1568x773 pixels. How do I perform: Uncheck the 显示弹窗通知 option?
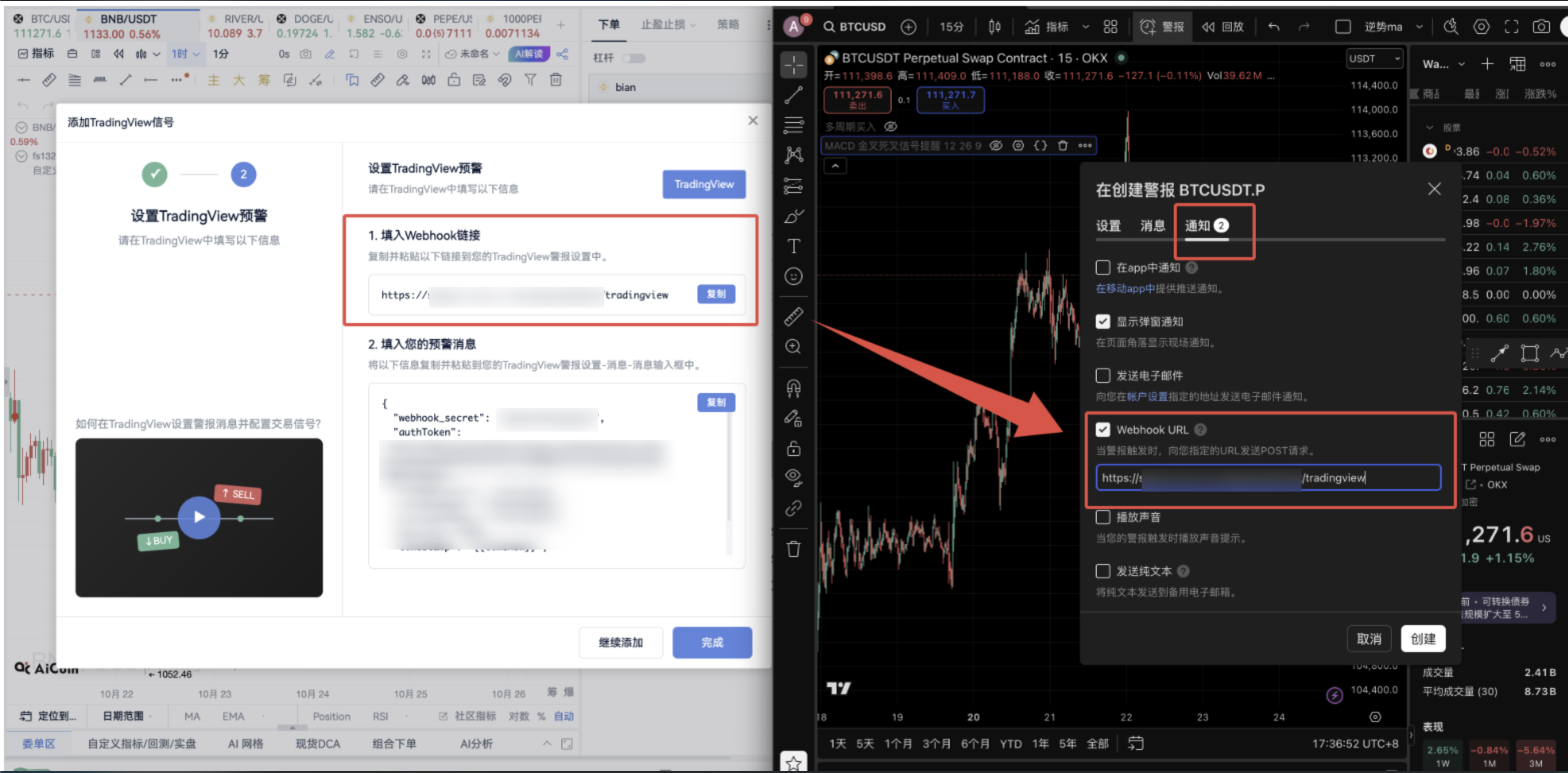[x=1103, y=321]
